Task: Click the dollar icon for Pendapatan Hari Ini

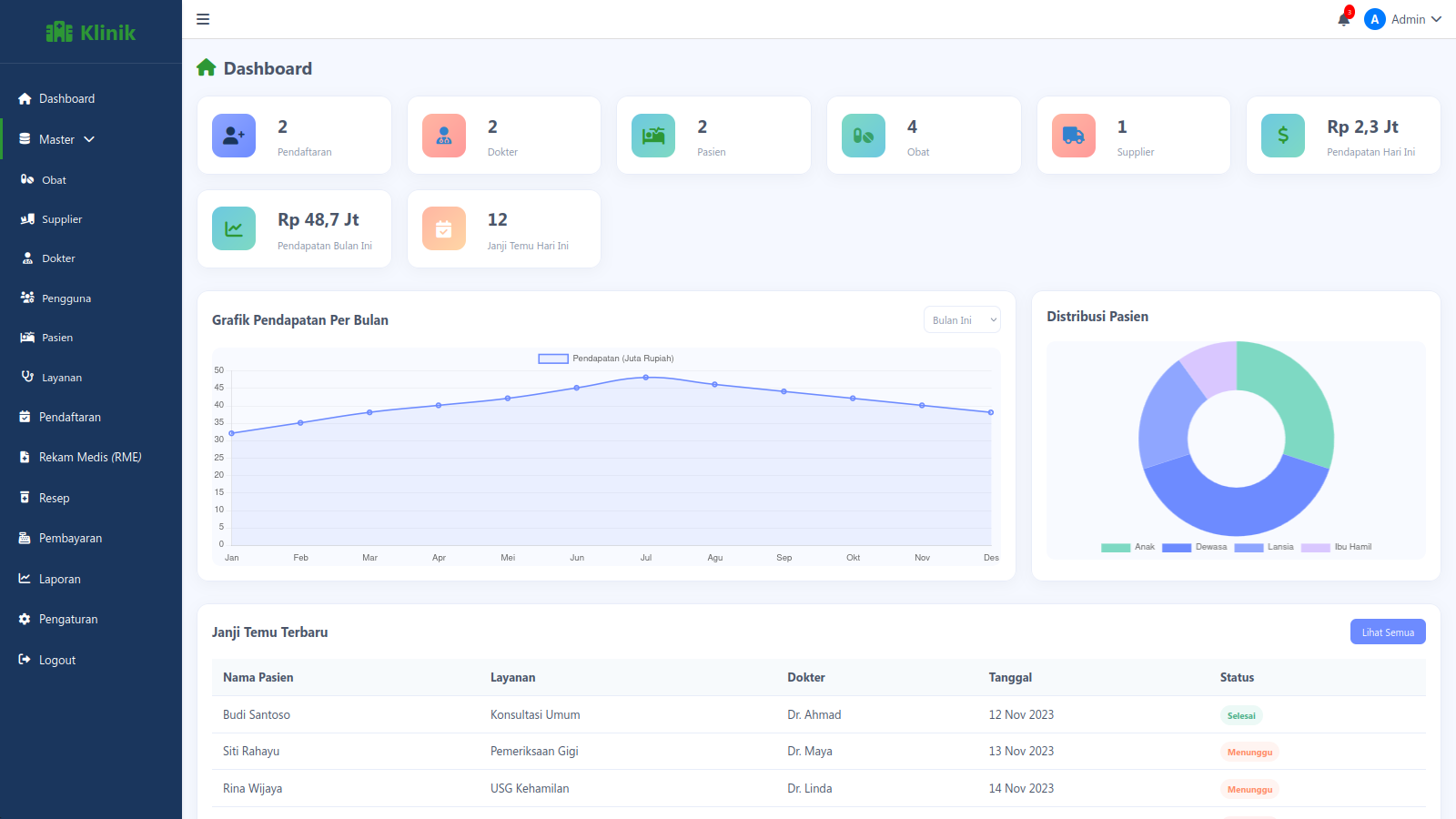Action: [x=1283, y=136]
